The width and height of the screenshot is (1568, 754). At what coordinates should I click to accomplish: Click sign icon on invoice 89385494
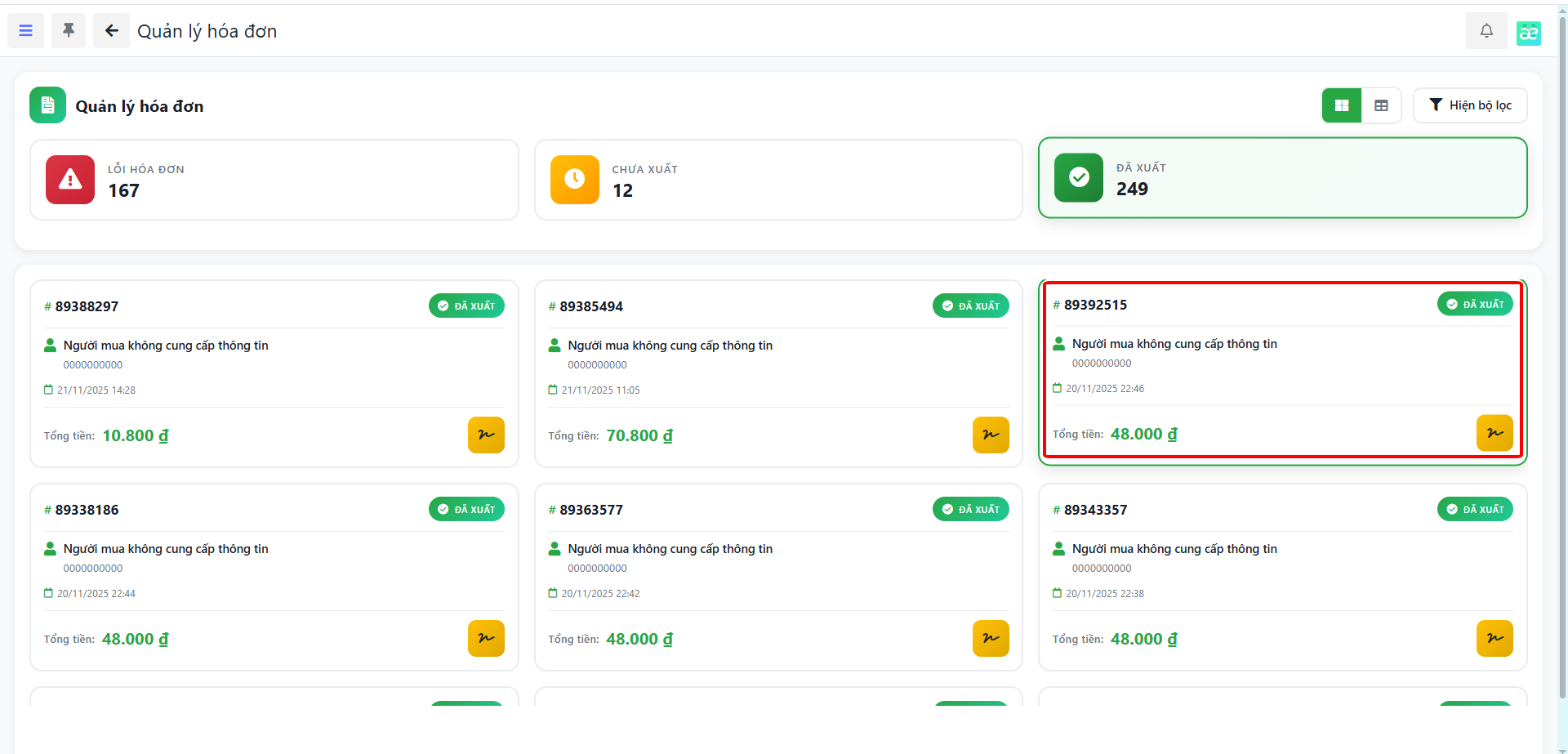pos(991,435)
